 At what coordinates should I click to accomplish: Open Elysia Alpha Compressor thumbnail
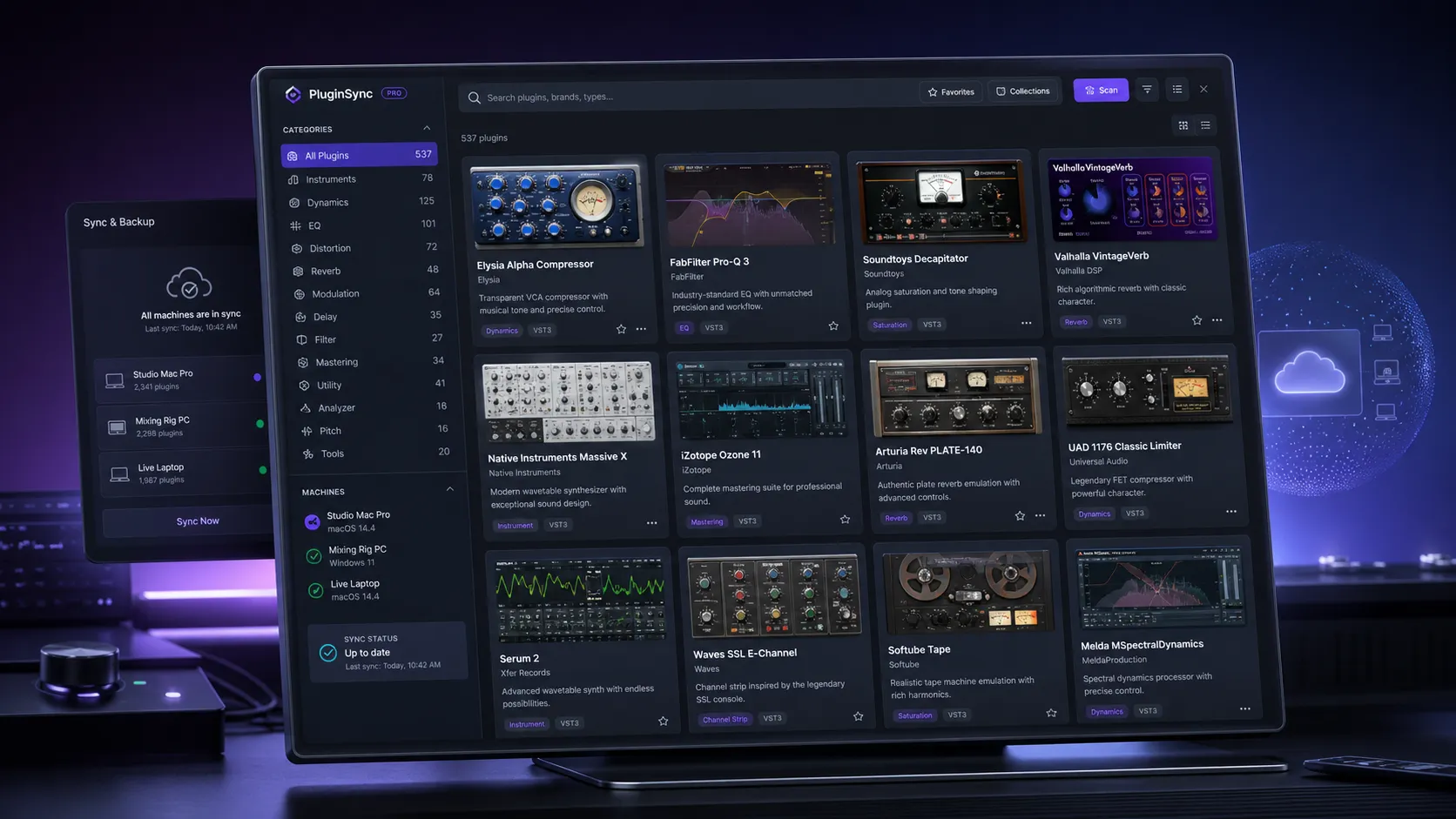(x=556, y=206)
